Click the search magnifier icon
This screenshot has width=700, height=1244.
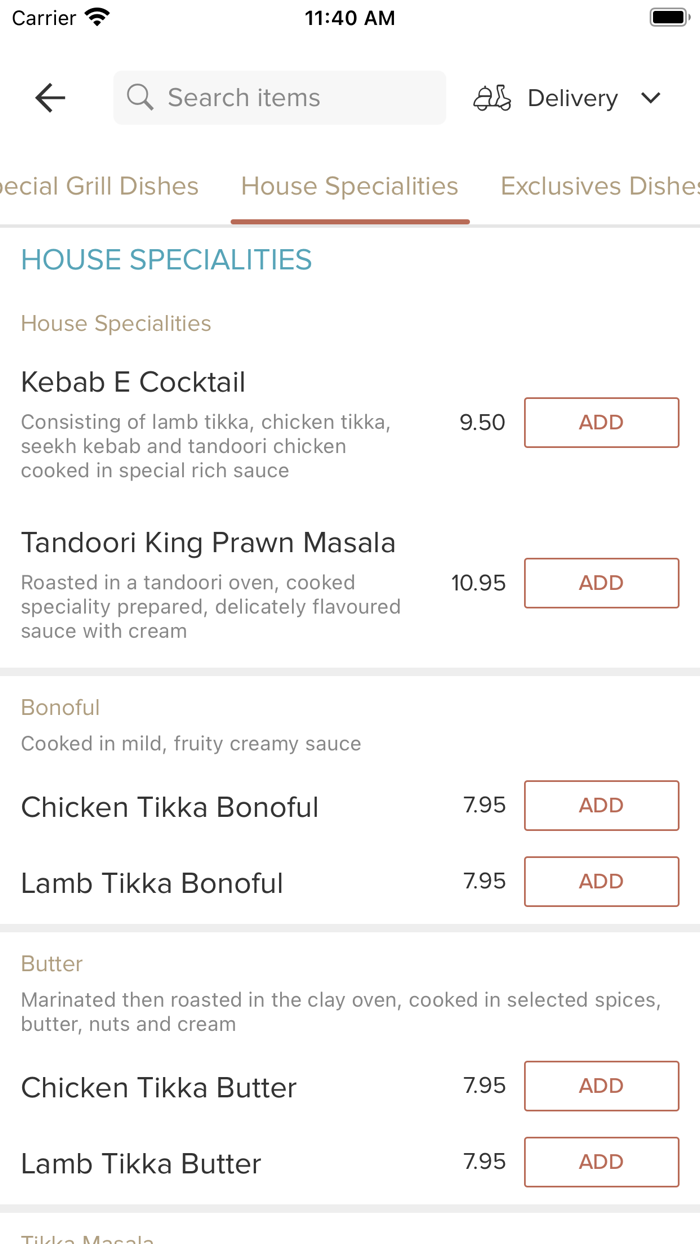pos(140,97)
